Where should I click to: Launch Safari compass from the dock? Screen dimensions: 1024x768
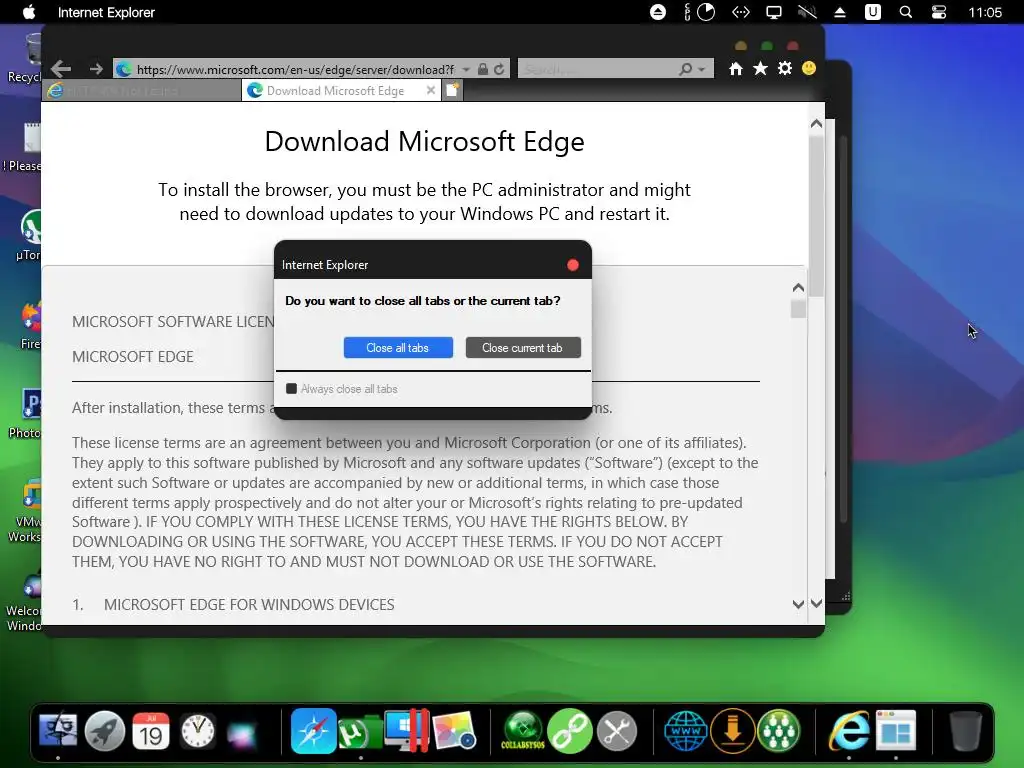click(313, 730)
